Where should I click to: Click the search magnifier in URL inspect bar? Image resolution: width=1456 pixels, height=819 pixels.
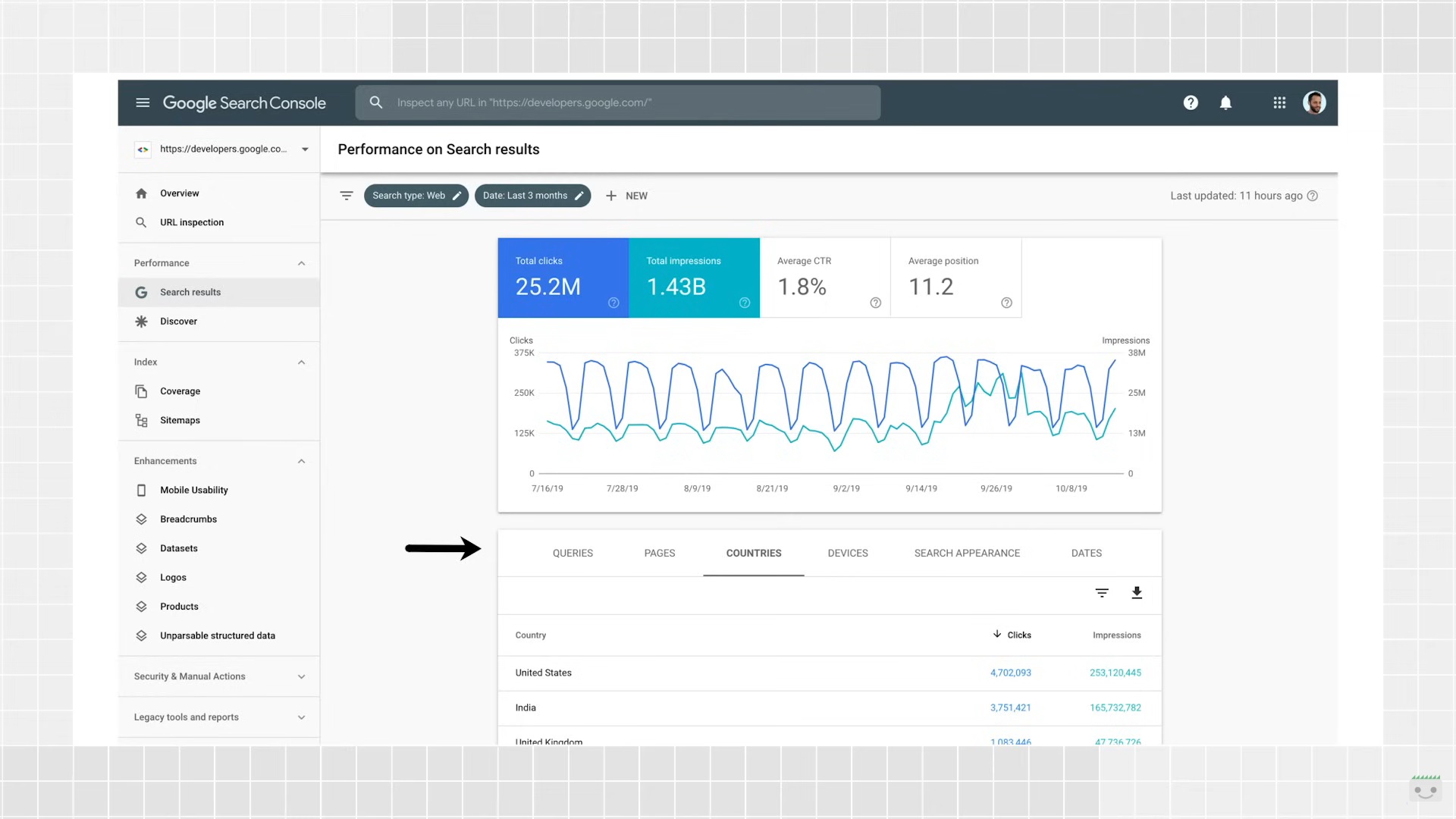click(x=376, y=102)
